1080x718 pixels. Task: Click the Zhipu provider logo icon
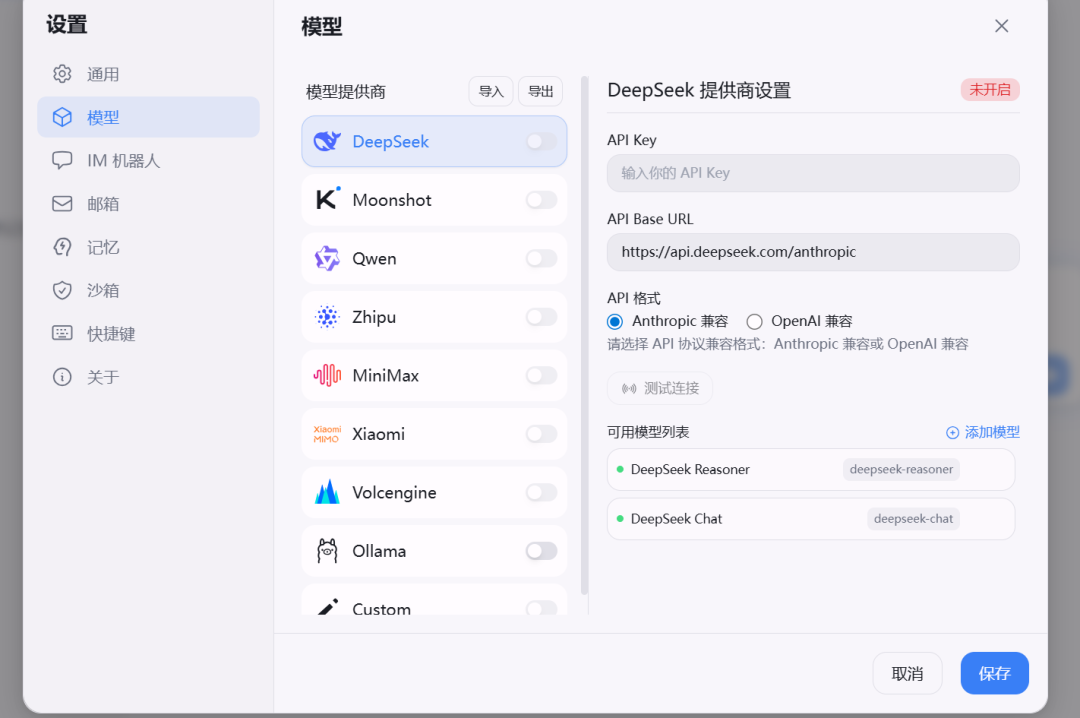click(x=327, y=317)
